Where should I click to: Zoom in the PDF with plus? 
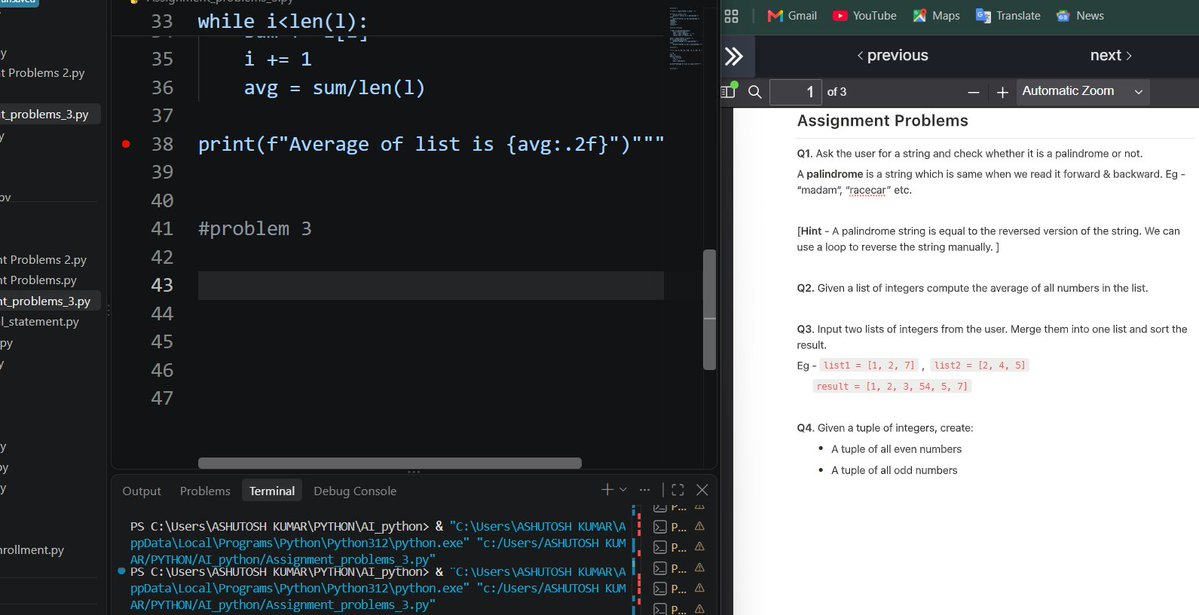coord(1002,92)
